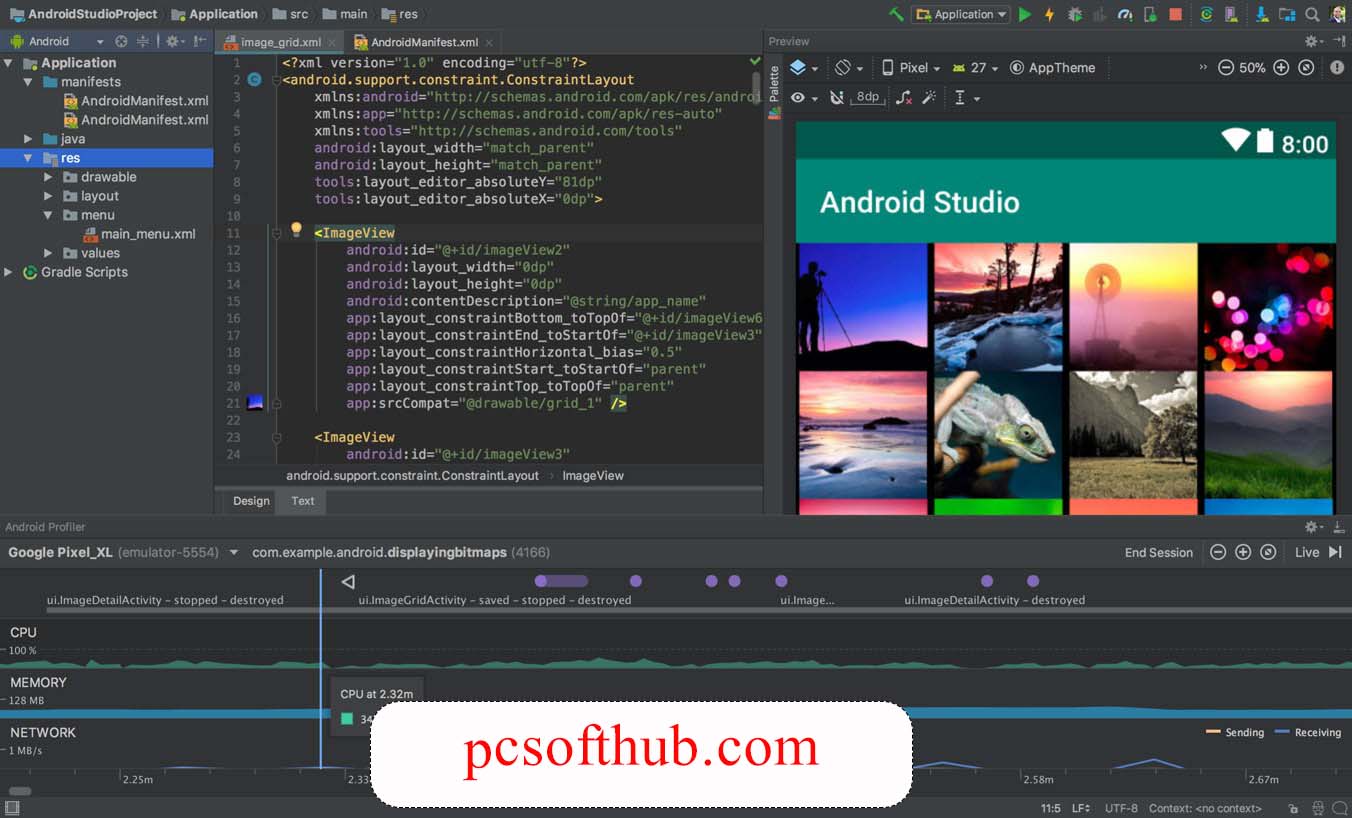Click the green hammer Make Project icon
This screenshot has width=1352, height=818.
896,14
